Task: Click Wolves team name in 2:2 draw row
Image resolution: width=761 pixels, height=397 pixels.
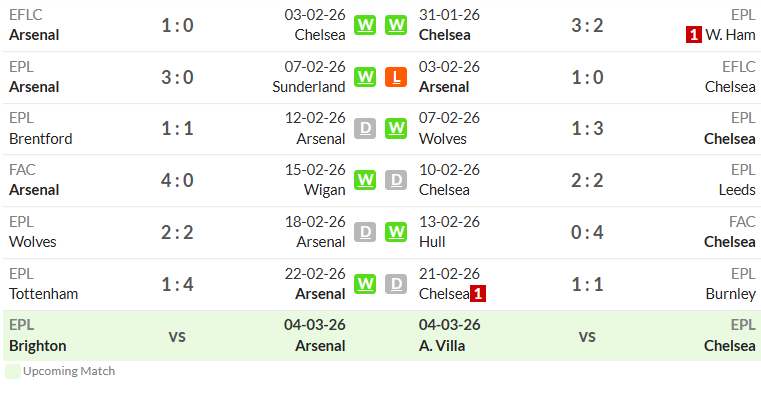Action: click(x=33, y=242)
